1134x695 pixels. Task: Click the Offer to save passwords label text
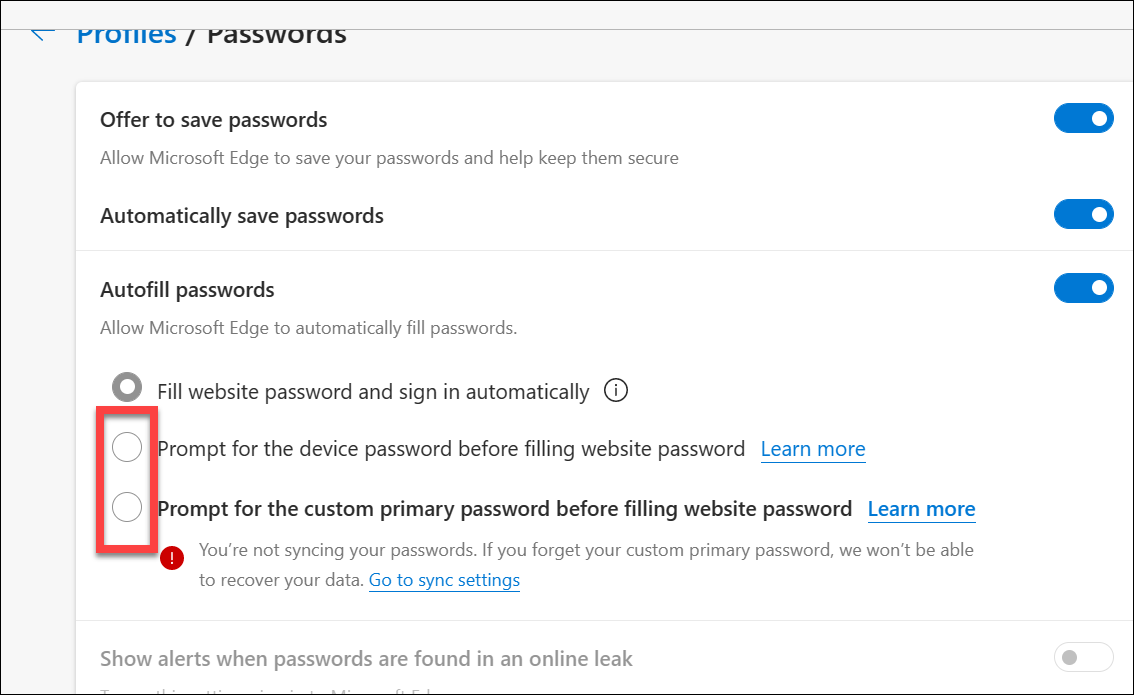[x=213, y=120]
